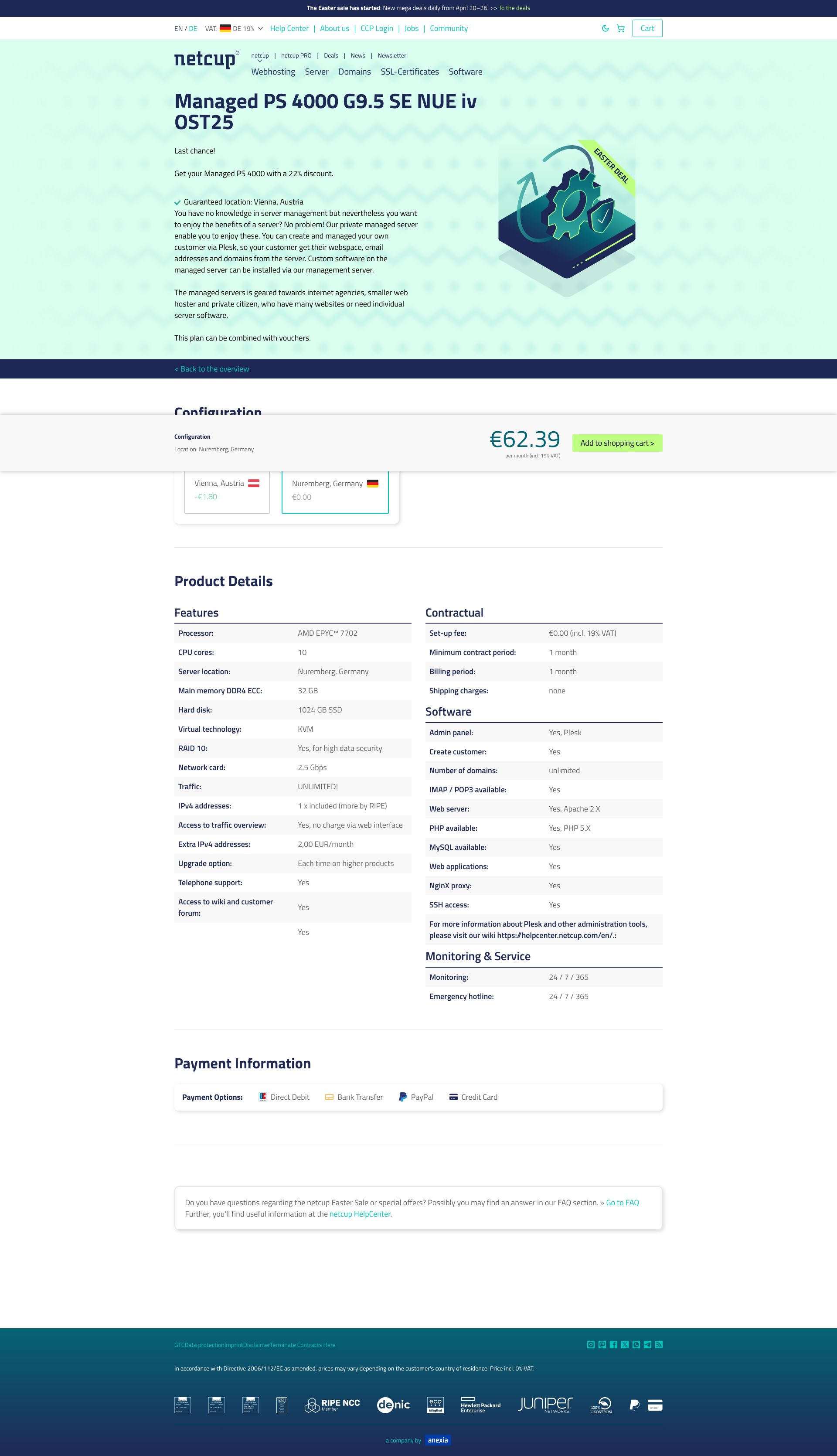Open the CCP Login link
This screenshot has width=837, height=1456.
377,28
